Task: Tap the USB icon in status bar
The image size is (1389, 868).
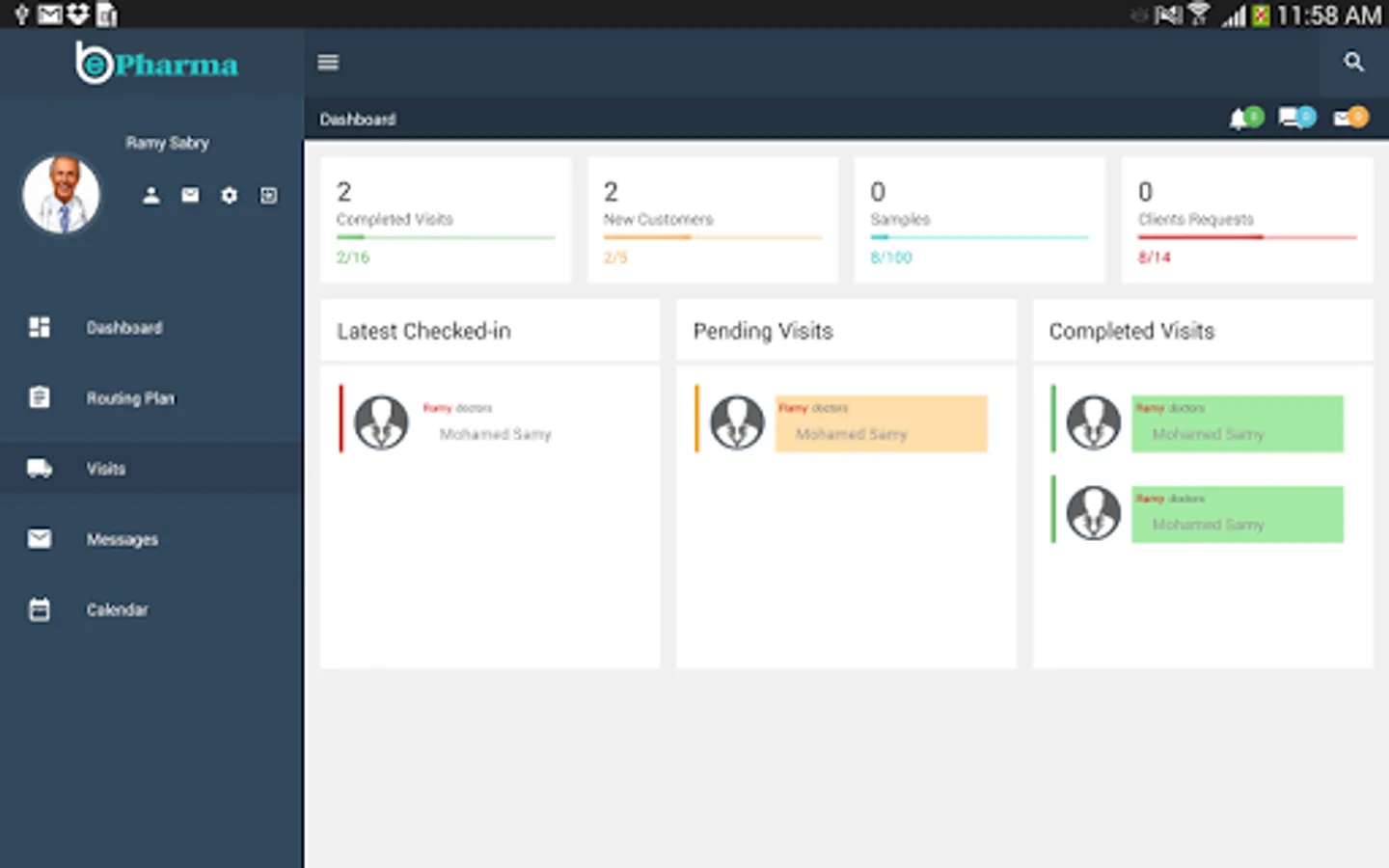Action: click(21, 14)
